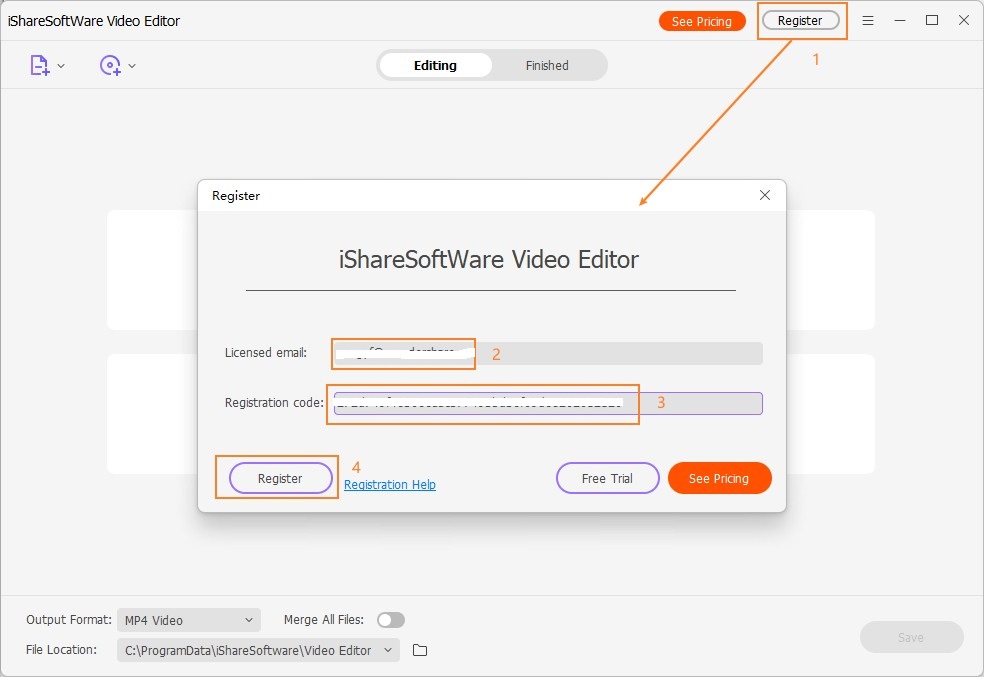Open the File Location dropdown
The height and width of the screenshot is (677, 984).
click(258, 650)
